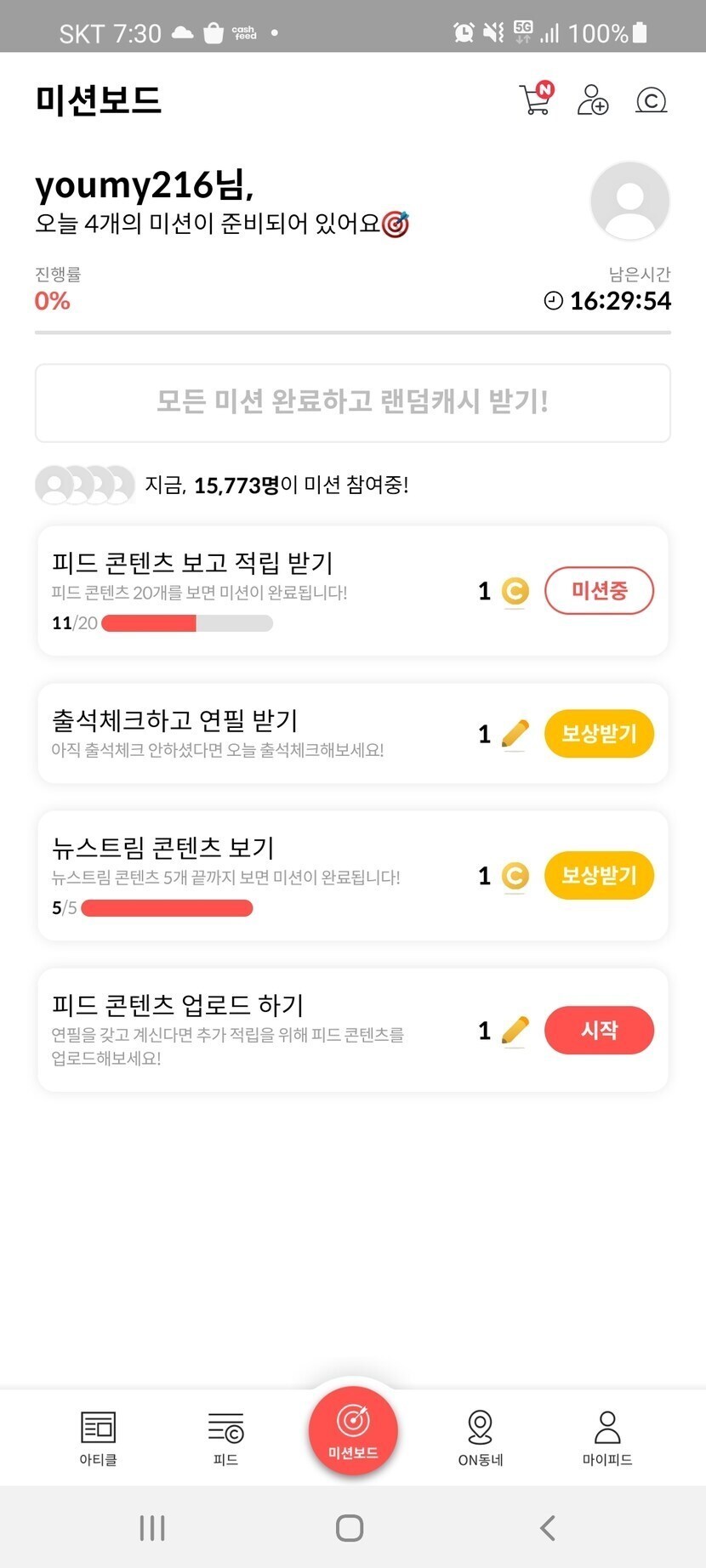The height and width of the screenshot is (1568, 706).
Task: Claim reward with 보상받기 for 출석체크 mission
Action: (599, 733)
